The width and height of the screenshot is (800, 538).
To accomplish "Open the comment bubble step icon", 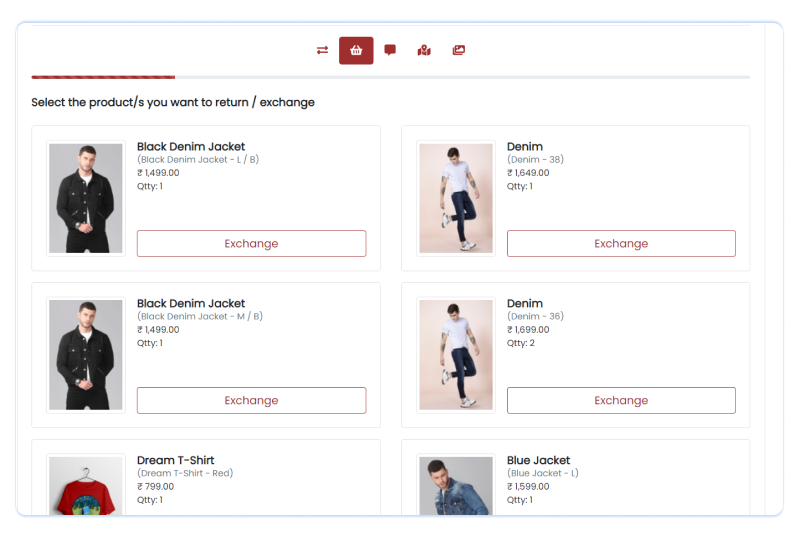I will [390, 50].
